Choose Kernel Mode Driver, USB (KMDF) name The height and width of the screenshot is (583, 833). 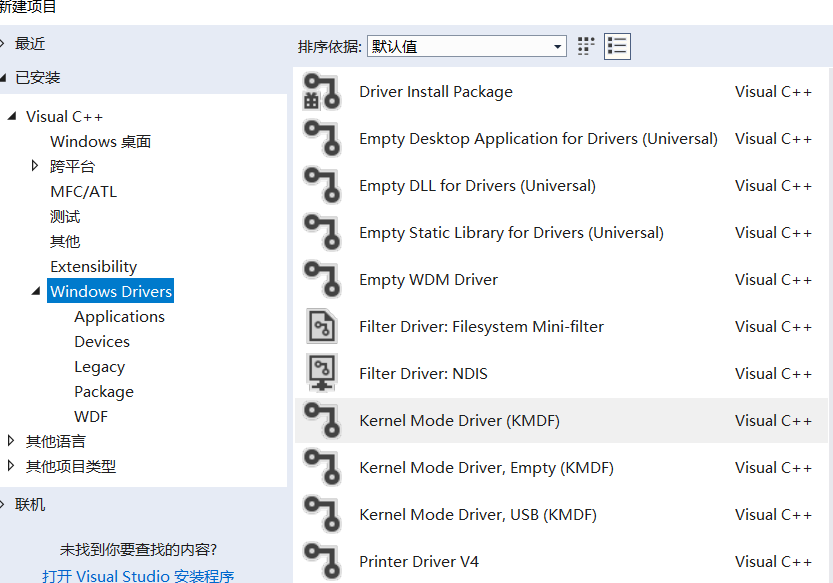tap(478, 514)
